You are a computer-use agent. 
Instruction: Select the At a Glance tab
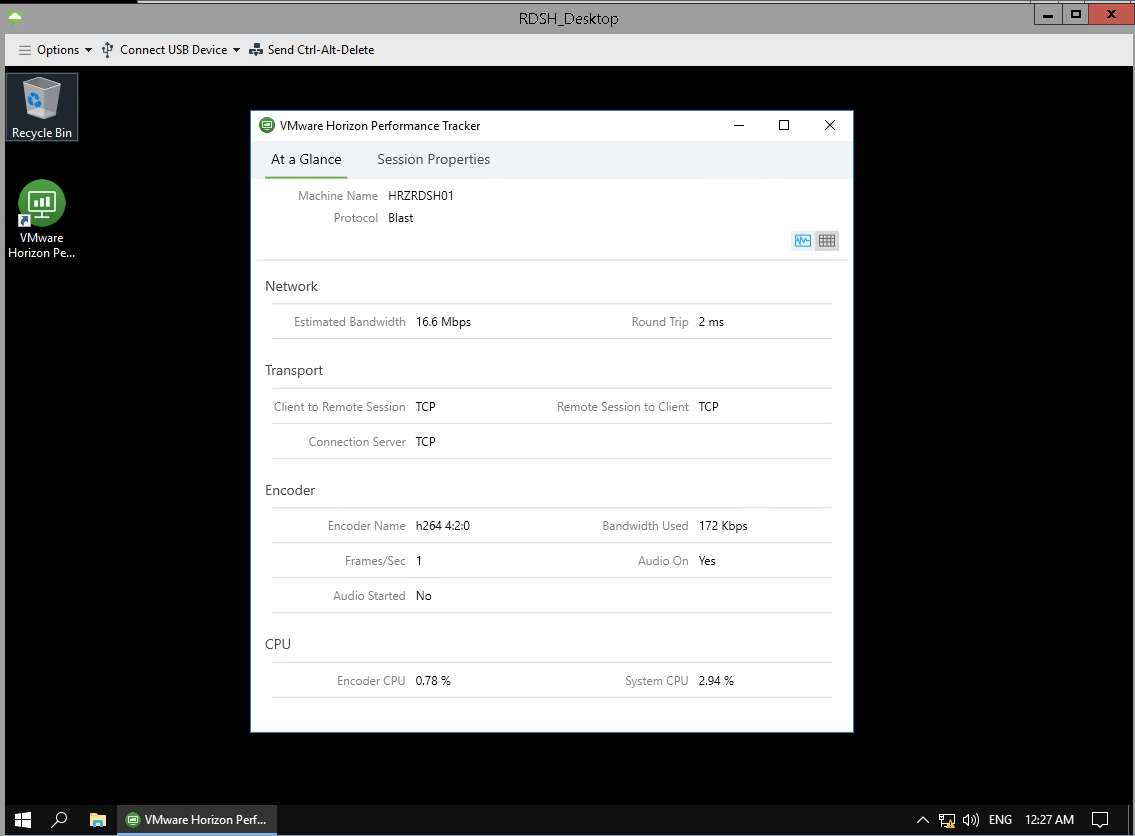pos(306,159)
